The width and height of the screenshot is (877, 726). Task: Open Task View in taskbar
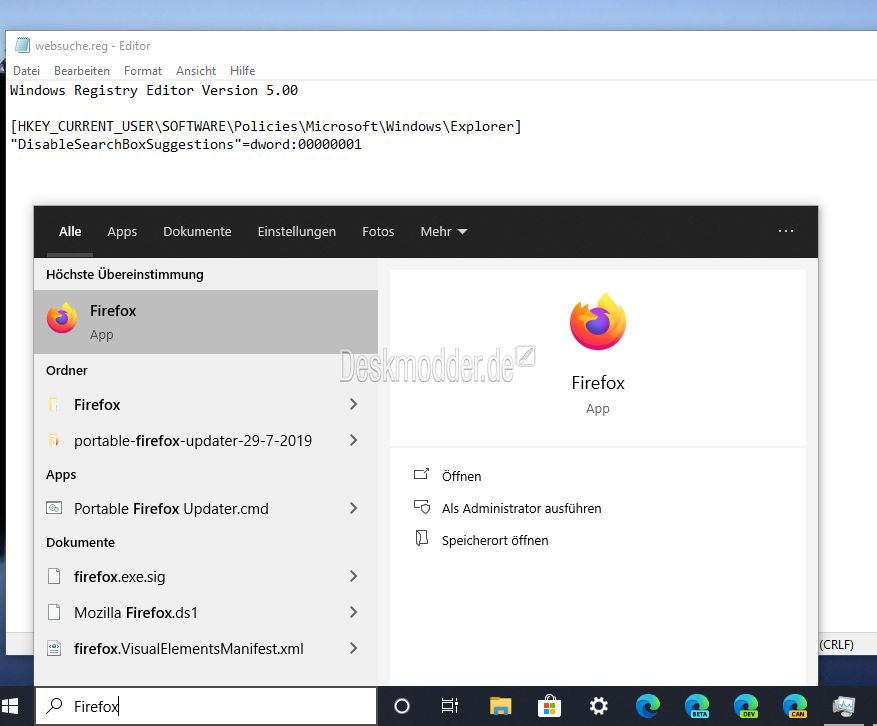[450, 706]
